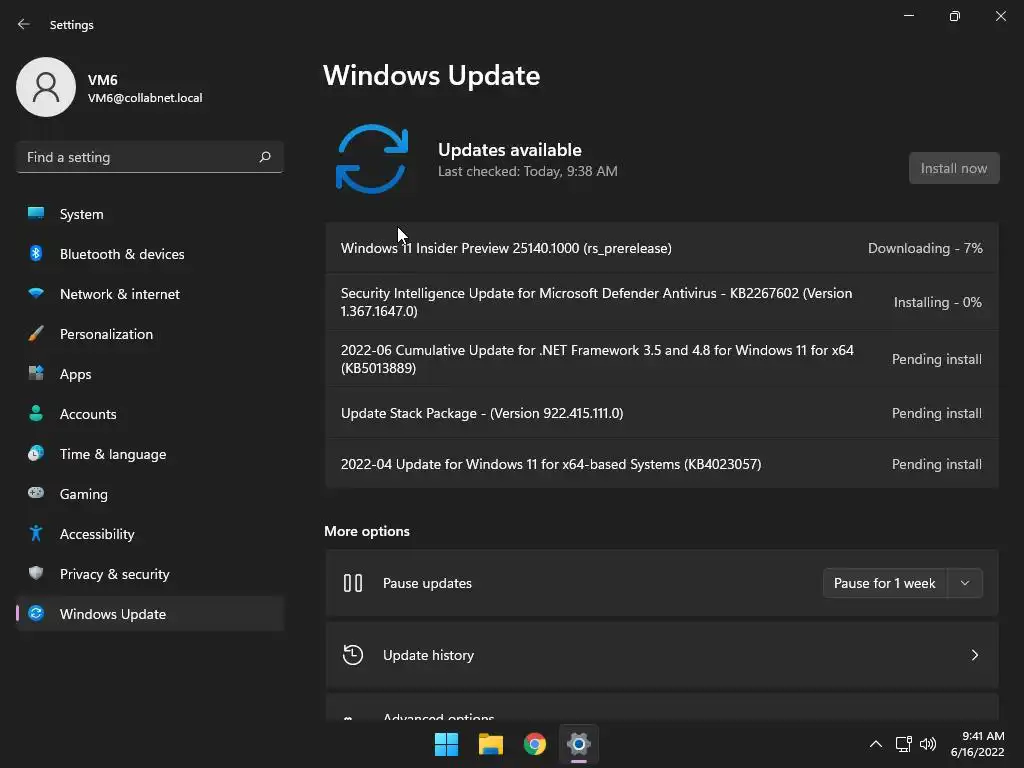This screenshot has width=1024, height=768.
Task: Show hidden tray icons chevron
Action: click(876, 744)
